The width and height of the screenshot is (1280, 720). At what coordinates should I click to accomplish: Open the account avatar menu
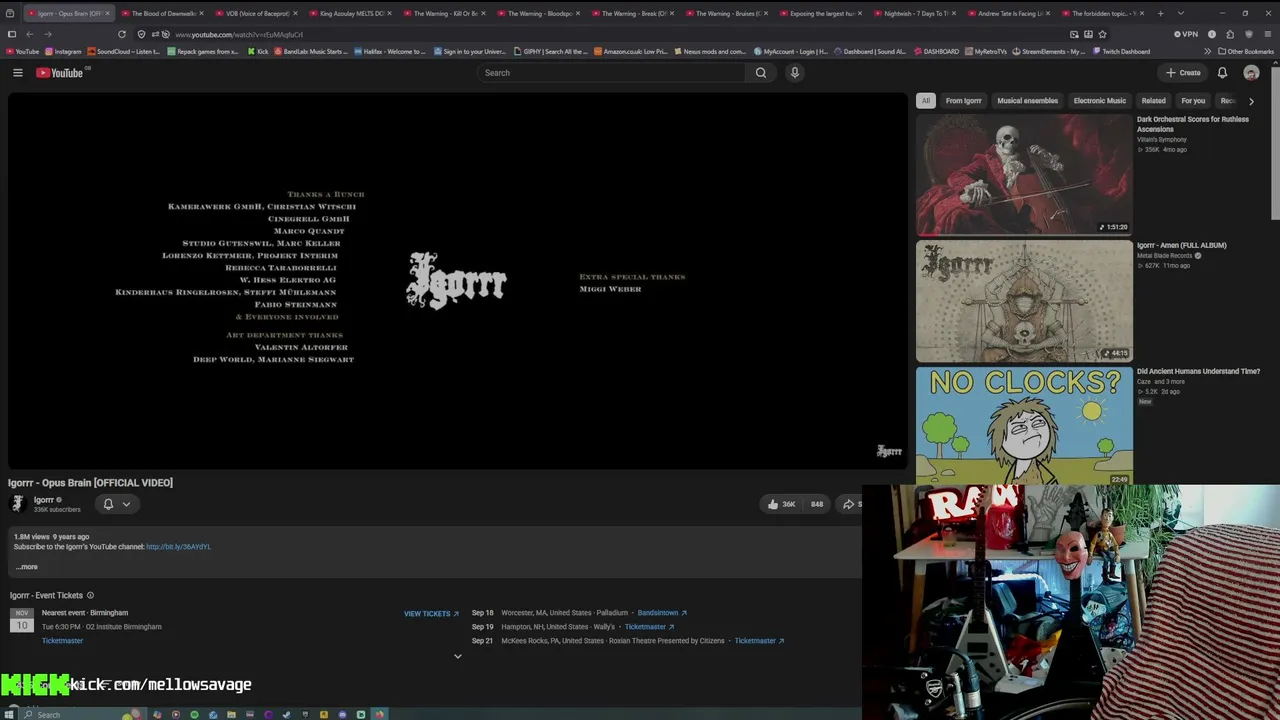tap(1251, 72)
